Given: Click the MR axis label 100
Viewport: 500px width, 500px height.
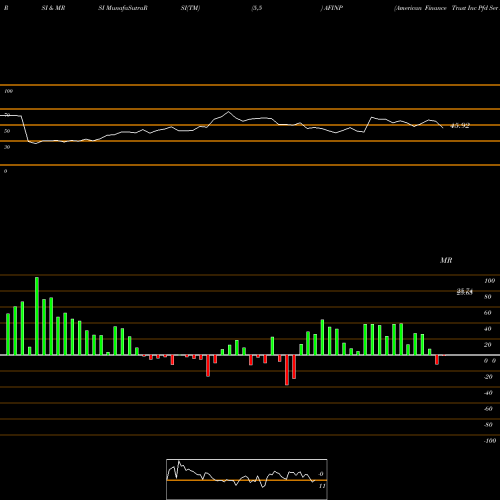Looking at the screenshot, I should click(x=489, y=281).
